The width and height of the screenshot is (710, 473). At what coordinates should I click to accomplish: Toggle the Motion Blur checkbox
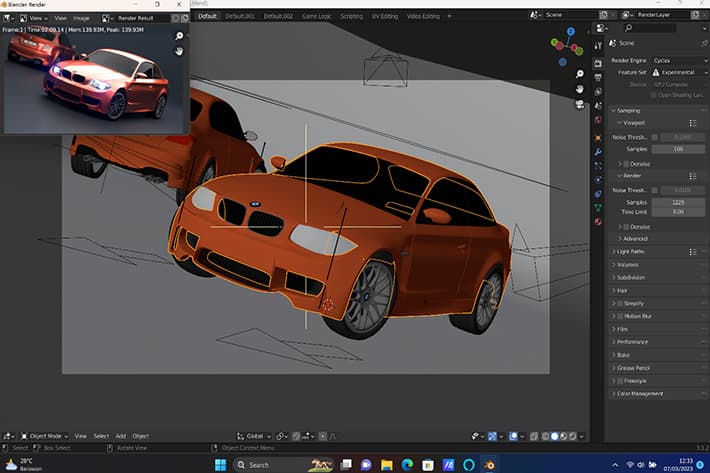(620, 316)
